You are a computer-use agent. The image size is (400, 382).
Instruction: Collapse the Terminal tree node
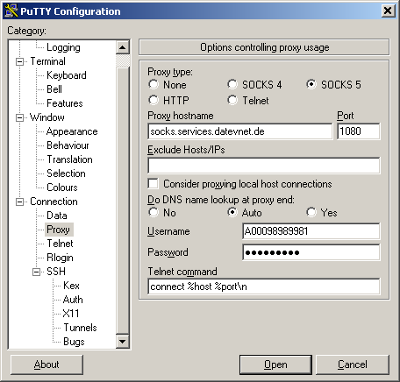tap(20, 61)
